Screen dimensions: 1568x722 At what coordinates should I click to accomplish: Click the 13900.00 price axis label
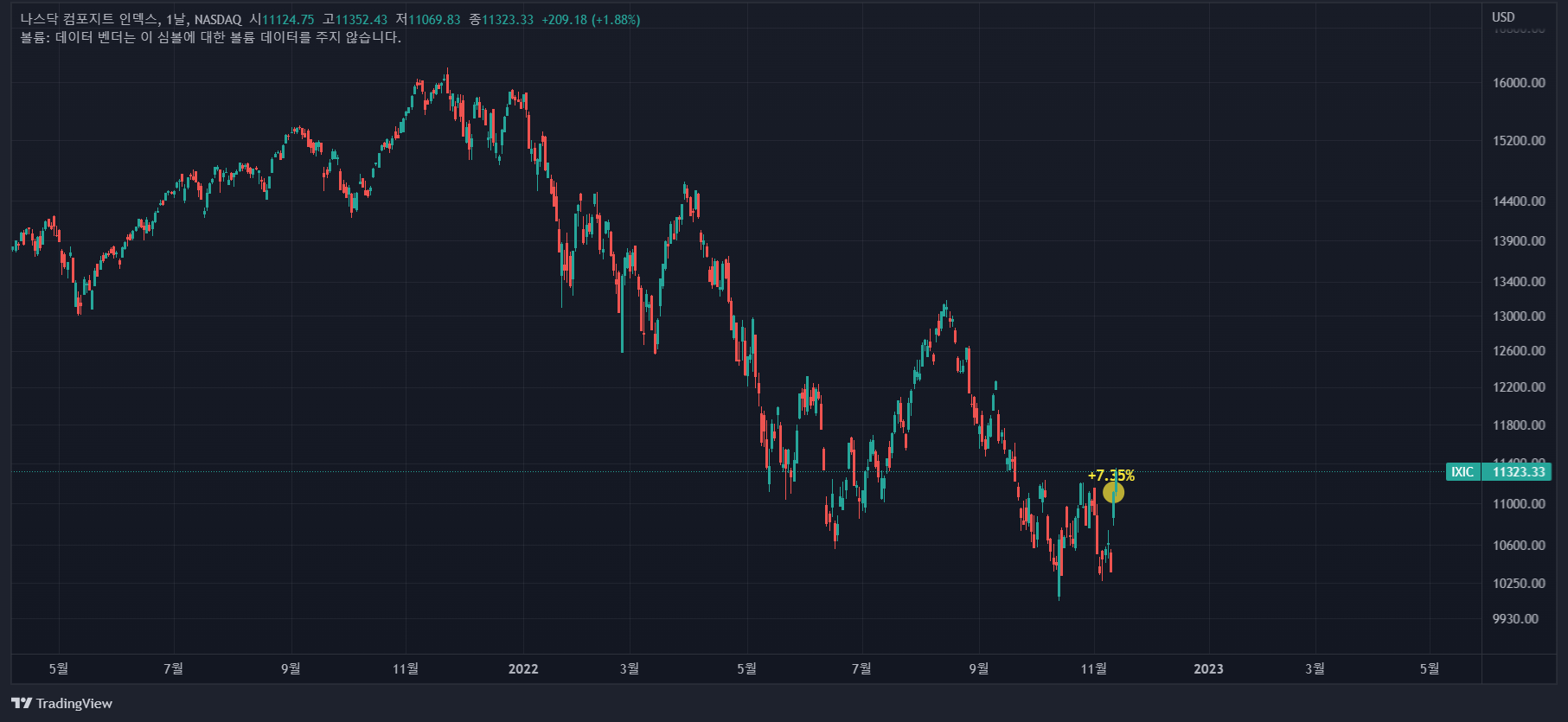point(1519,241)
